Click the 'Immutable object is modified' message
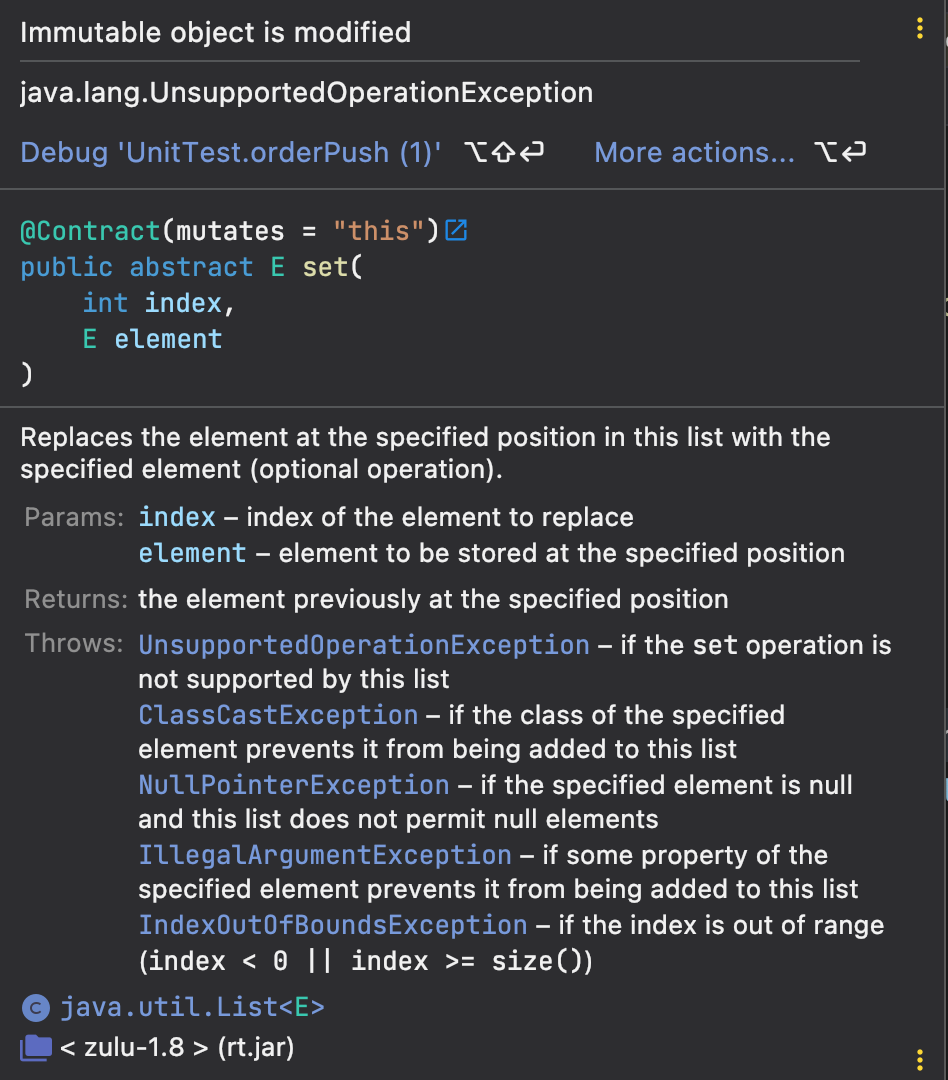Image resolution: width=948 pixels, height=1080 pixels. point(215,32)
